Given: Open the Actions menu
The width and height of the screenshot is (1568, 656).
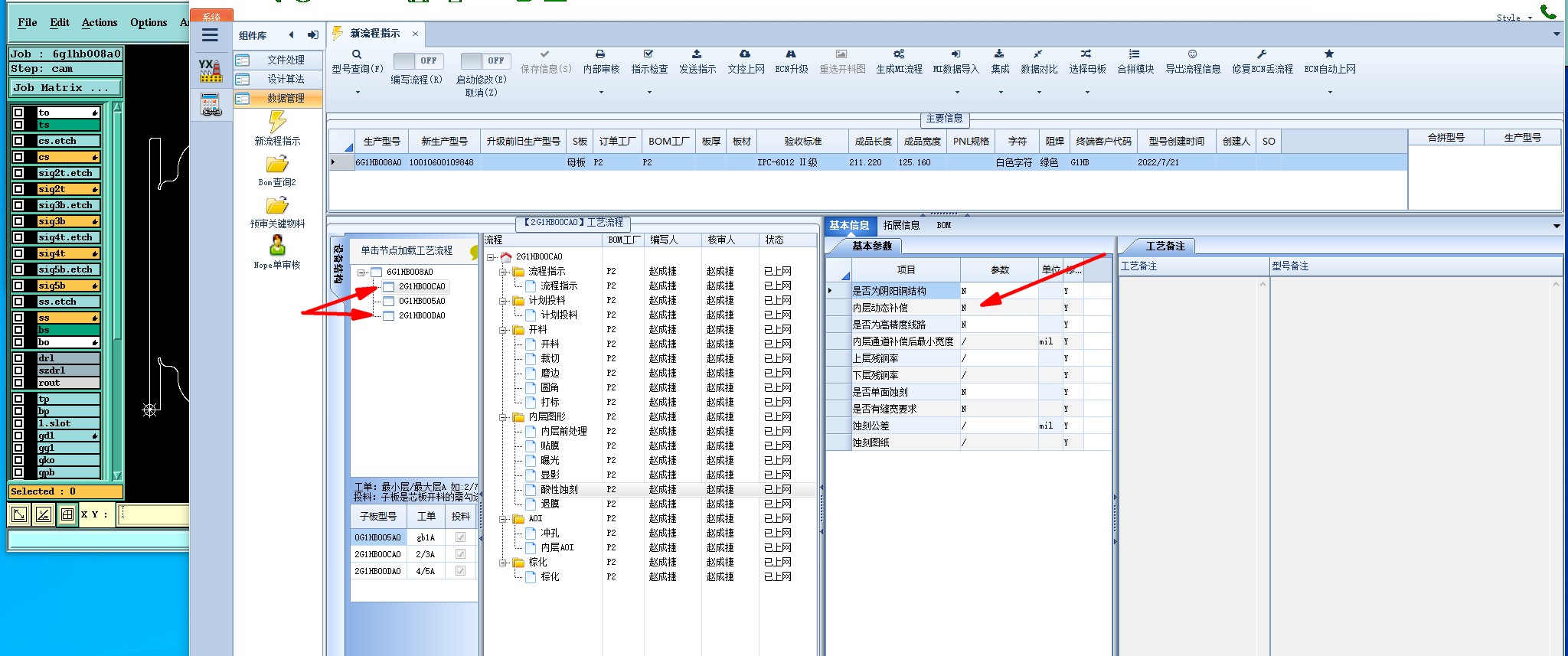Looking at the screenshot, I should point(100,22).
